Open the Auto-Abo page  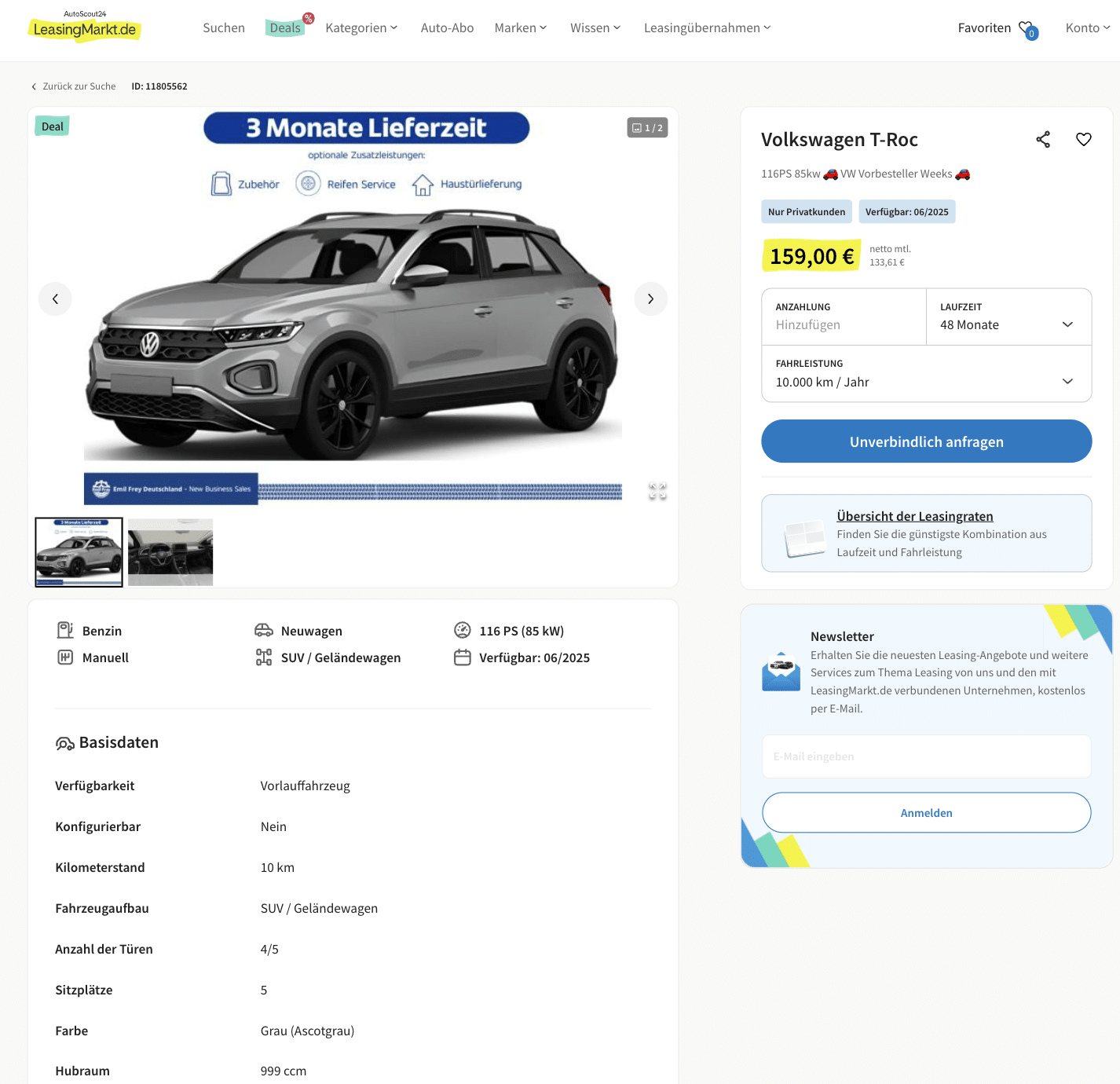click(x=448, y=28)
